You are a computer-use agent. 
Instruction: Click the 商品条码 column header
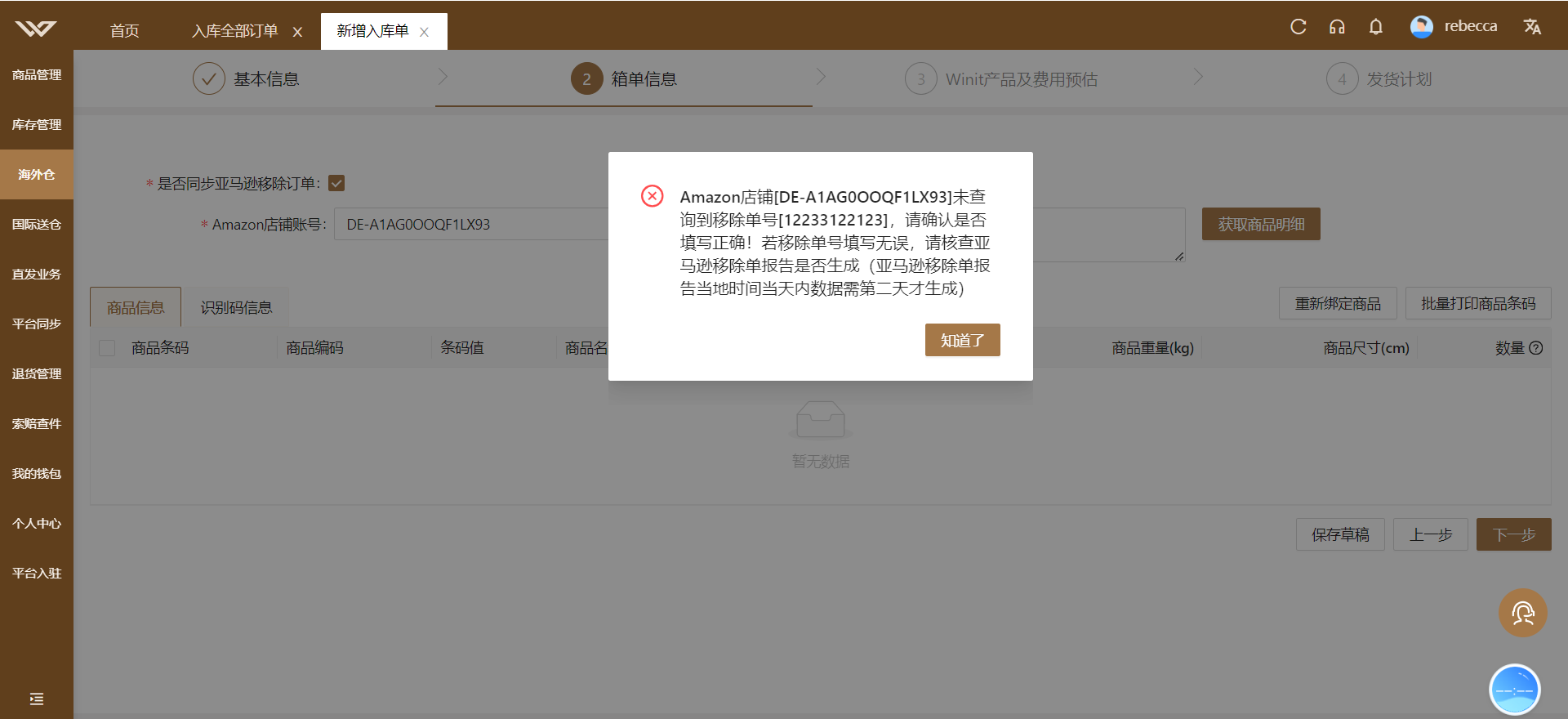[160, 348]
